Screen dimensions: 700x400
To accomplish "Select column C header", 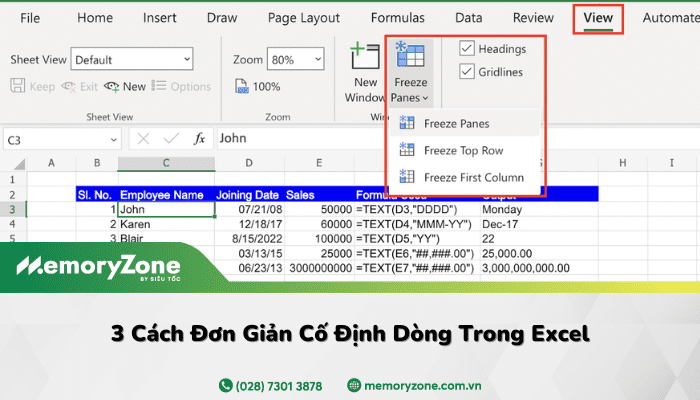I will tap(166, 163).
